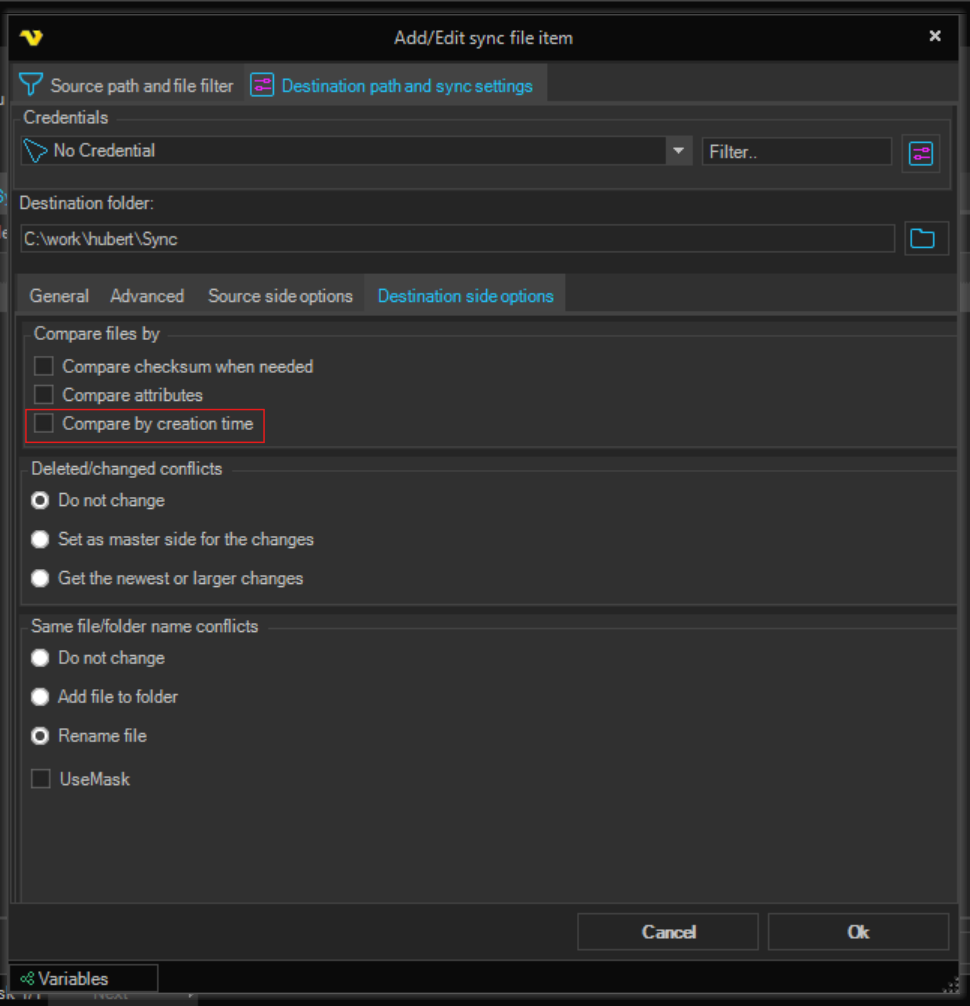
Task: Browse for destination folder with folder icon
Action: [x=921, y=239]
